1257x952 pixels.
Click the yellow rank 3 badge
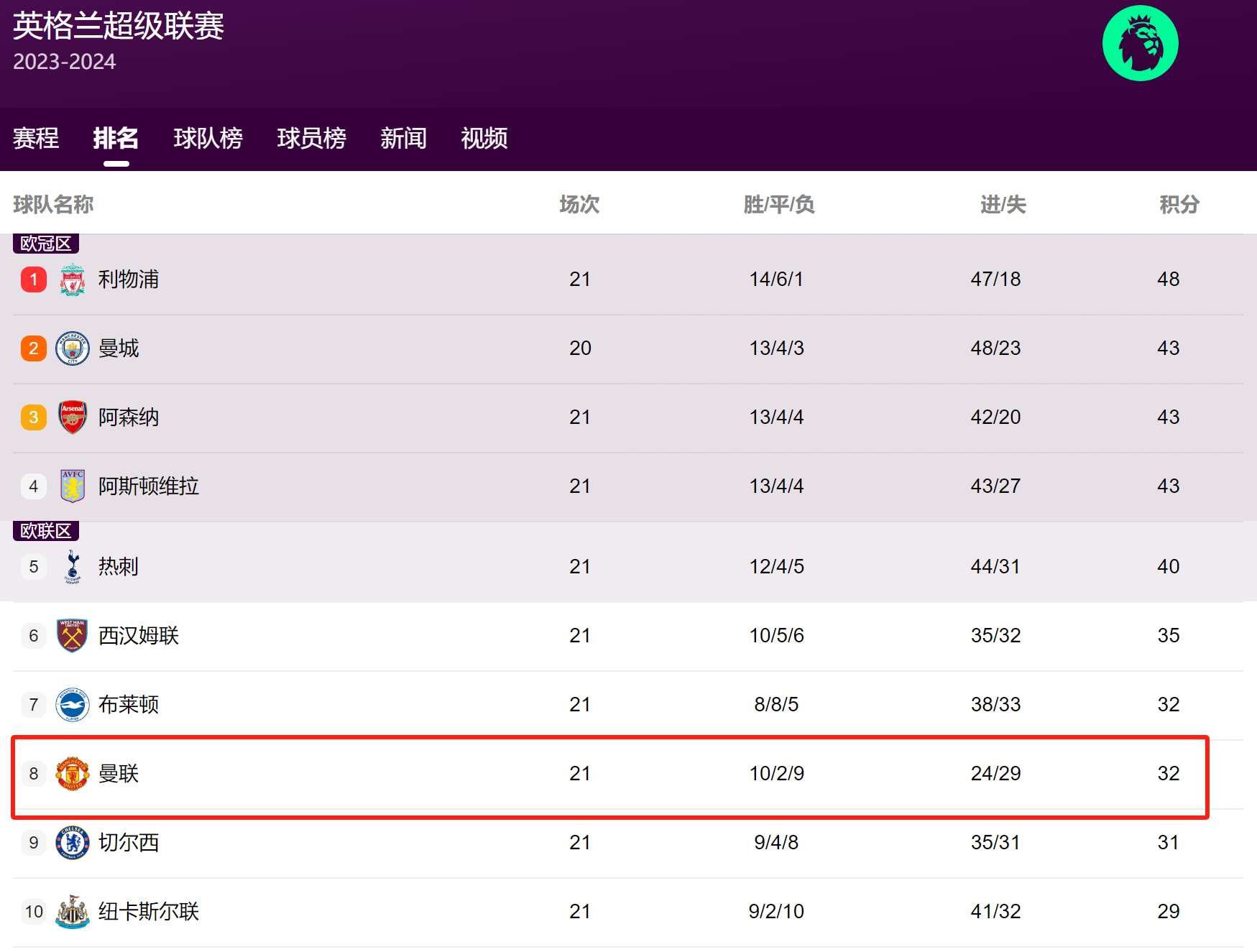point(34,417)
